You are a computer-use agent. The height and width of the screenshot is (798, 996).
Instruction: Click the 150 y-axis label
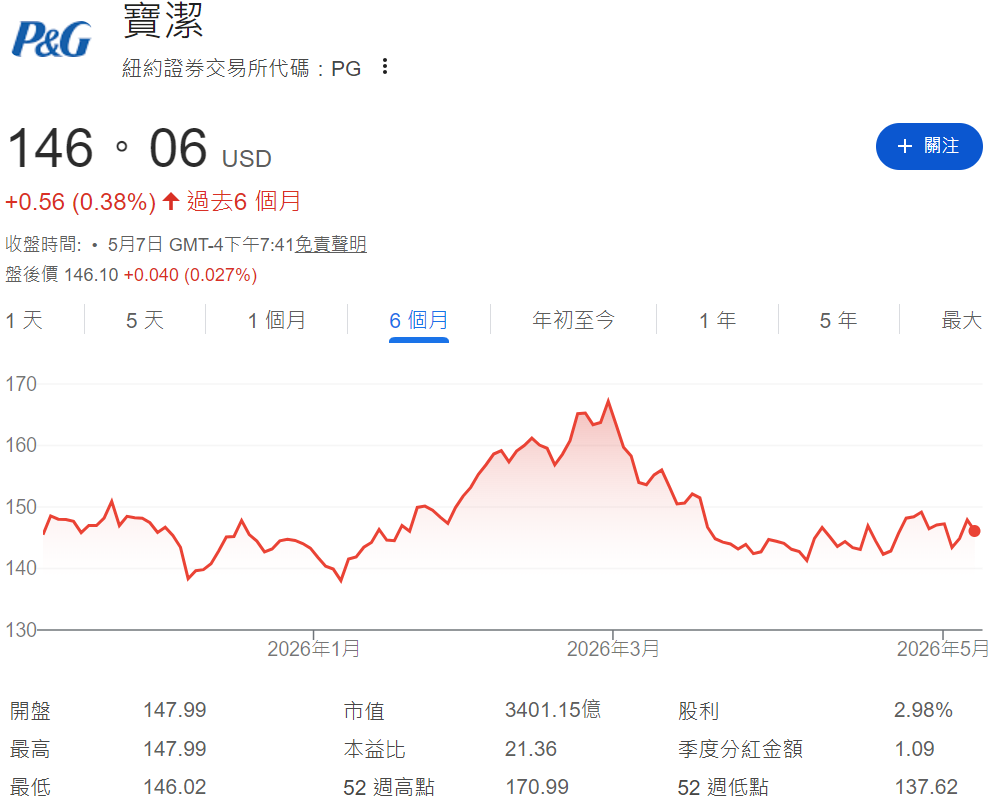pos(21,507)
